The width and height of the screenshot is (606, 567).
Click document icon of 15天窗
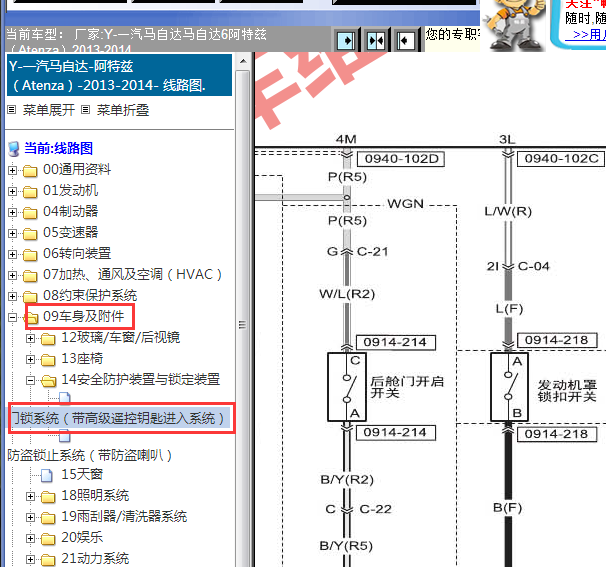(47, 475)
